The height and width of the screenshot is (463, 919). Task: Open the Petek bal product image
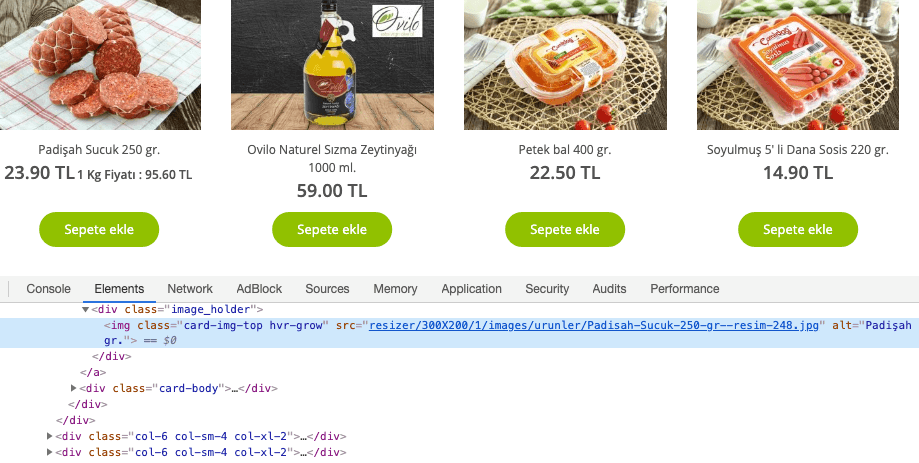[565, 64]
